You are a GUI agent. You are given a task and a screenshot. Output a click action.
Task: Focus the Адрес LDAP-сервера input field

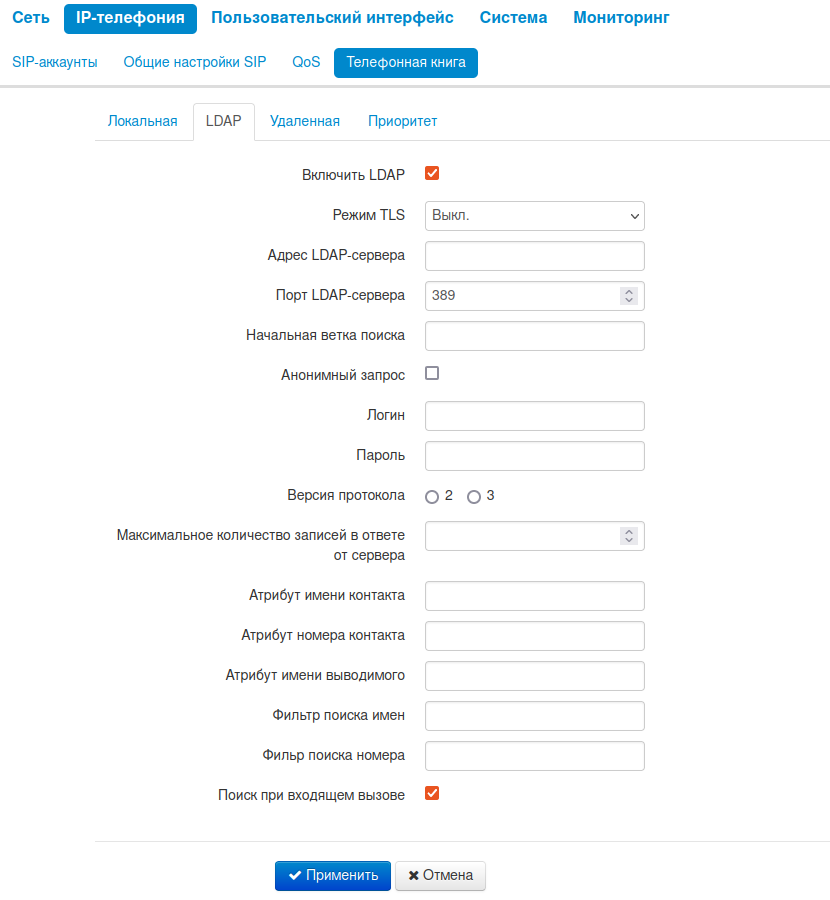click(x=534, y=256)
